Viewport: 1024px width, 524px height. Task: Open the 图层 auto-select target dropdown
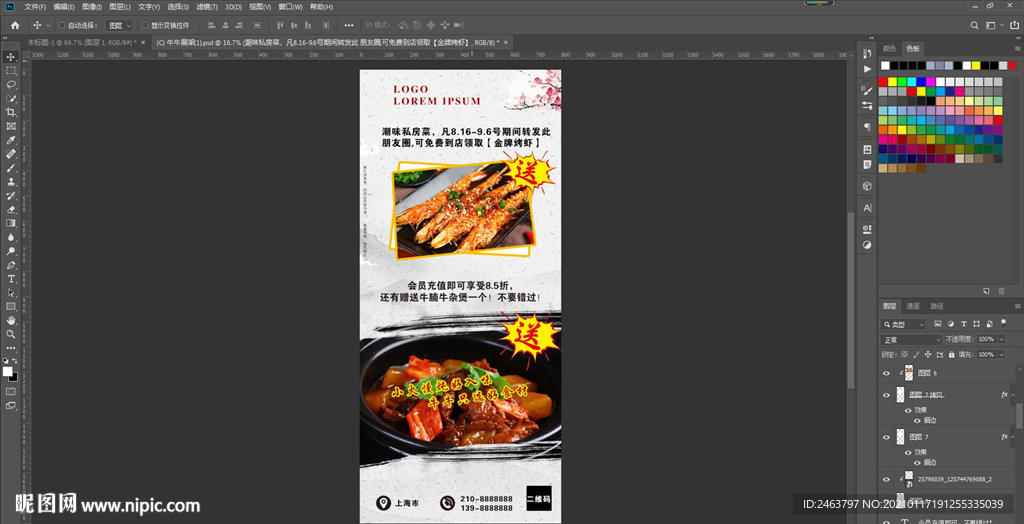pyautogui.click(x=120, y=25)
